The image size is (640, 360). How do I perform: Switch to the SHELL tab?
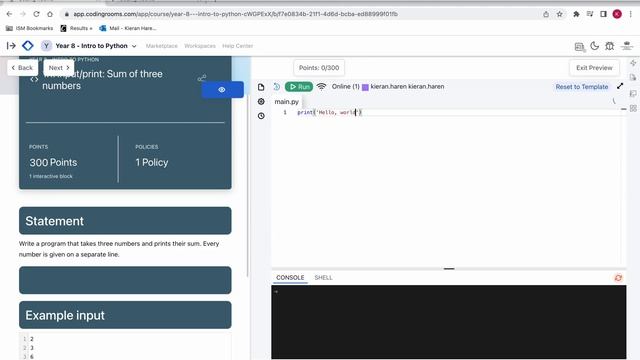[x=323, y=278]
